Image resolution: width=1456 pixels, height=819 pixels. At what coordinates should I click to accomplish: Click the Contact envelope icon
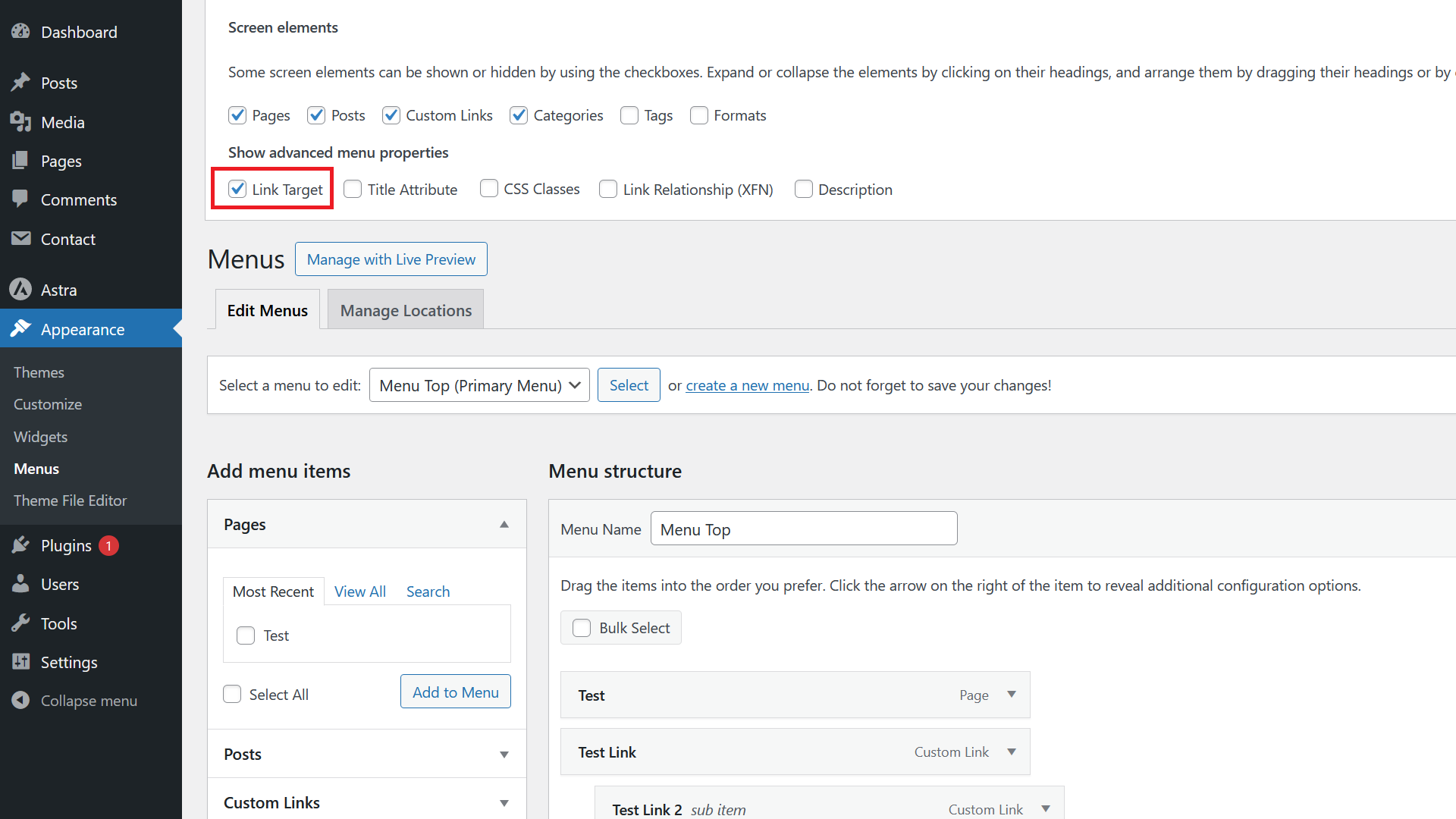click(x=20, y=239)
